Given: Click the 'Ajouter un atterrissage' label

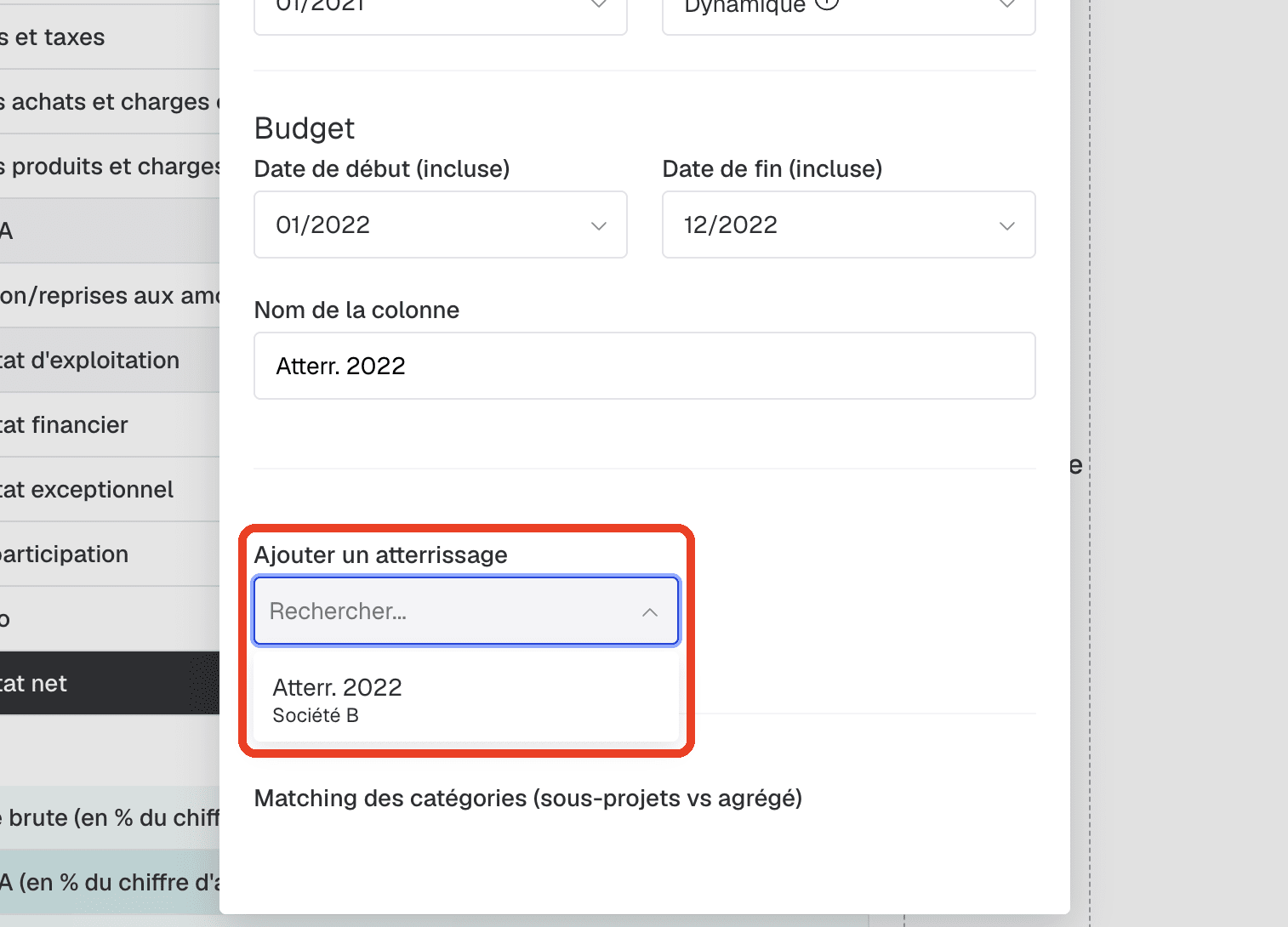Looking at the screenshot, I should (381, 555).
